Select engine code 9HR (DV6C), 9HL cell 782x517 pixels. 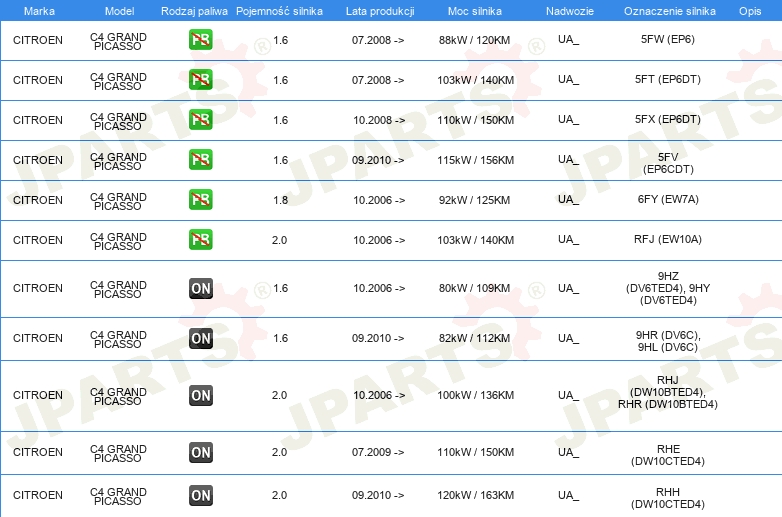[668, 341]
